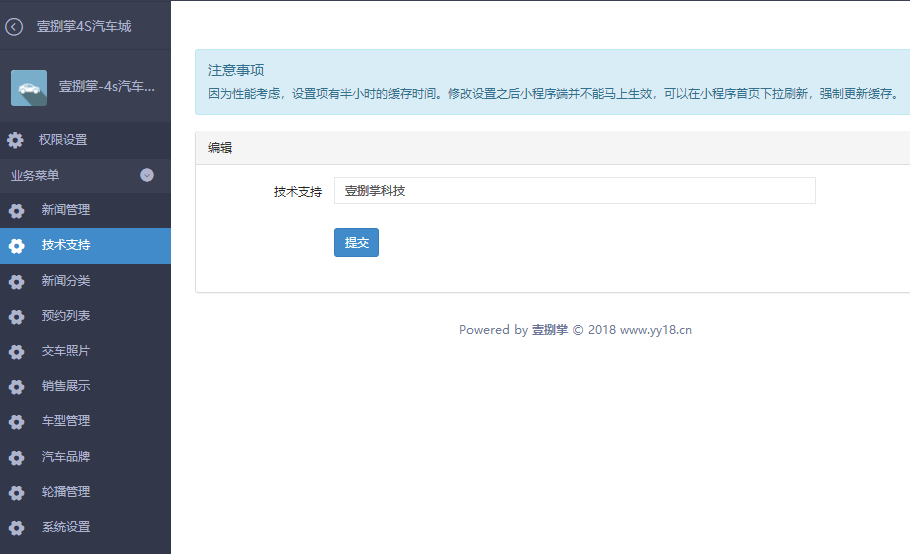
Task: Open 系统设置 menu item
Action: [85, 527]
